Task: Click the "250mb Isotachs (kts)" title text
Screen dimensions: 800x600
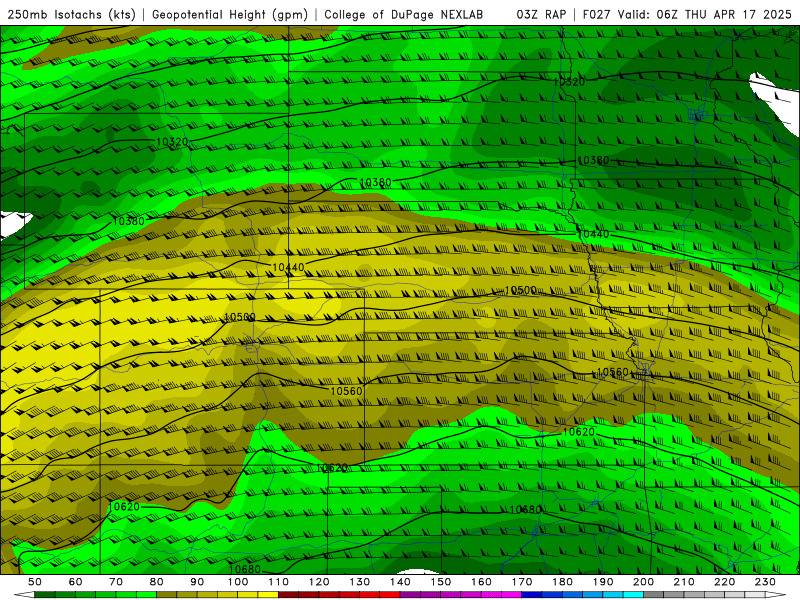Action: [x=71, y=15]
